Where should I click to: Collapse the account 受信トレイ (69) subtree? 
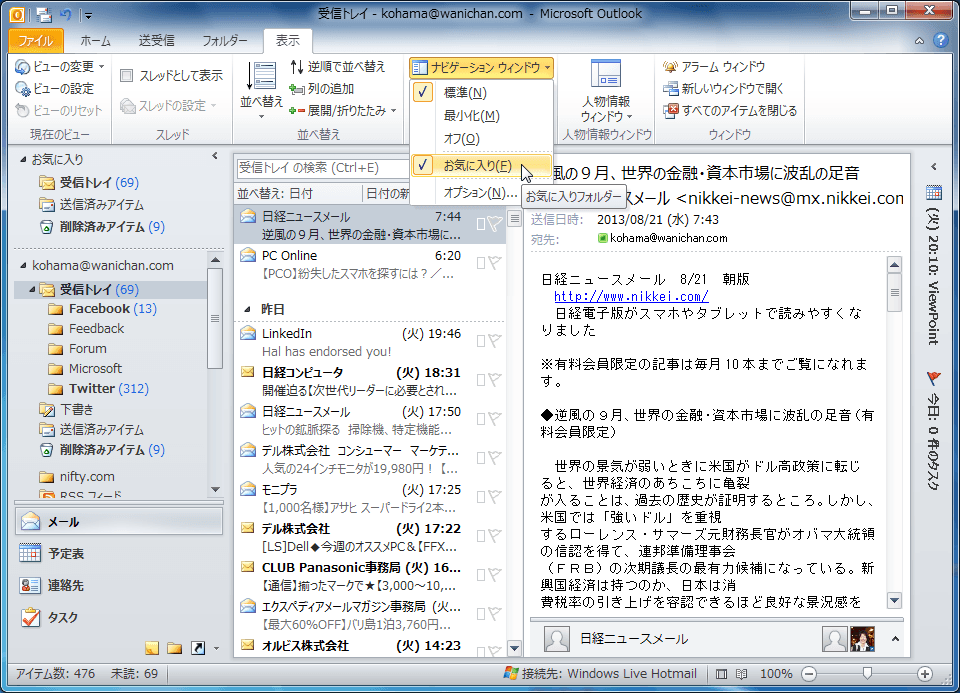click(32, 290)
